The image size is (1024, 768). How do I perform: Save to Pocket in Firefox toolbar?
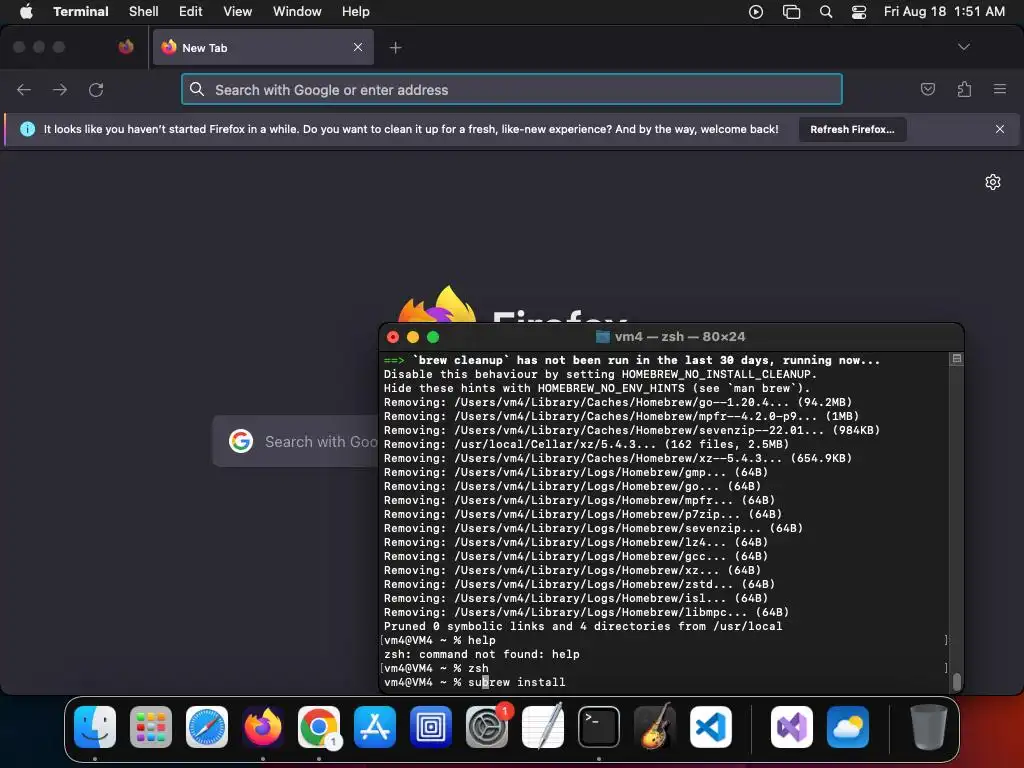coord(928,89)
